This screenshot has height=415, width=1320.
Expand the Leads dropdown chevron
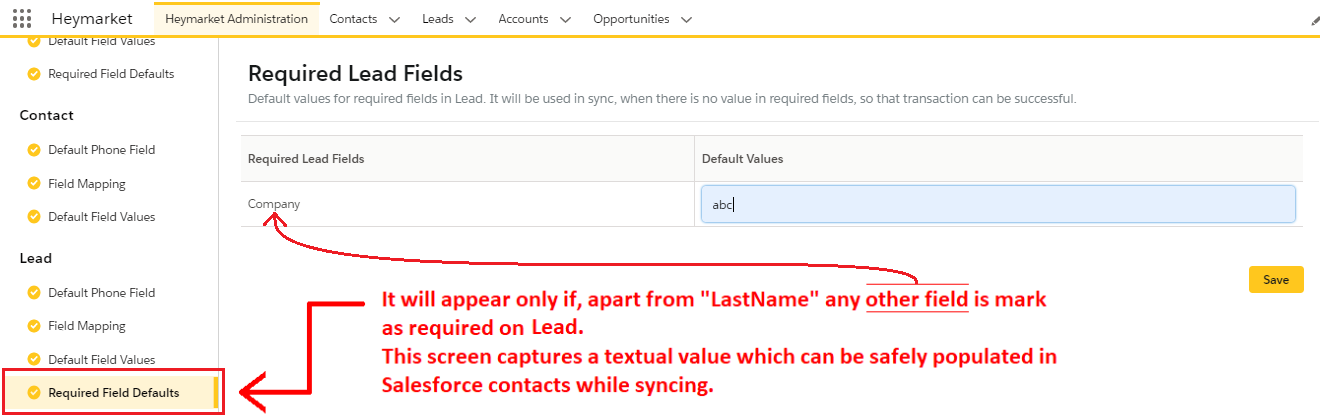470,19
